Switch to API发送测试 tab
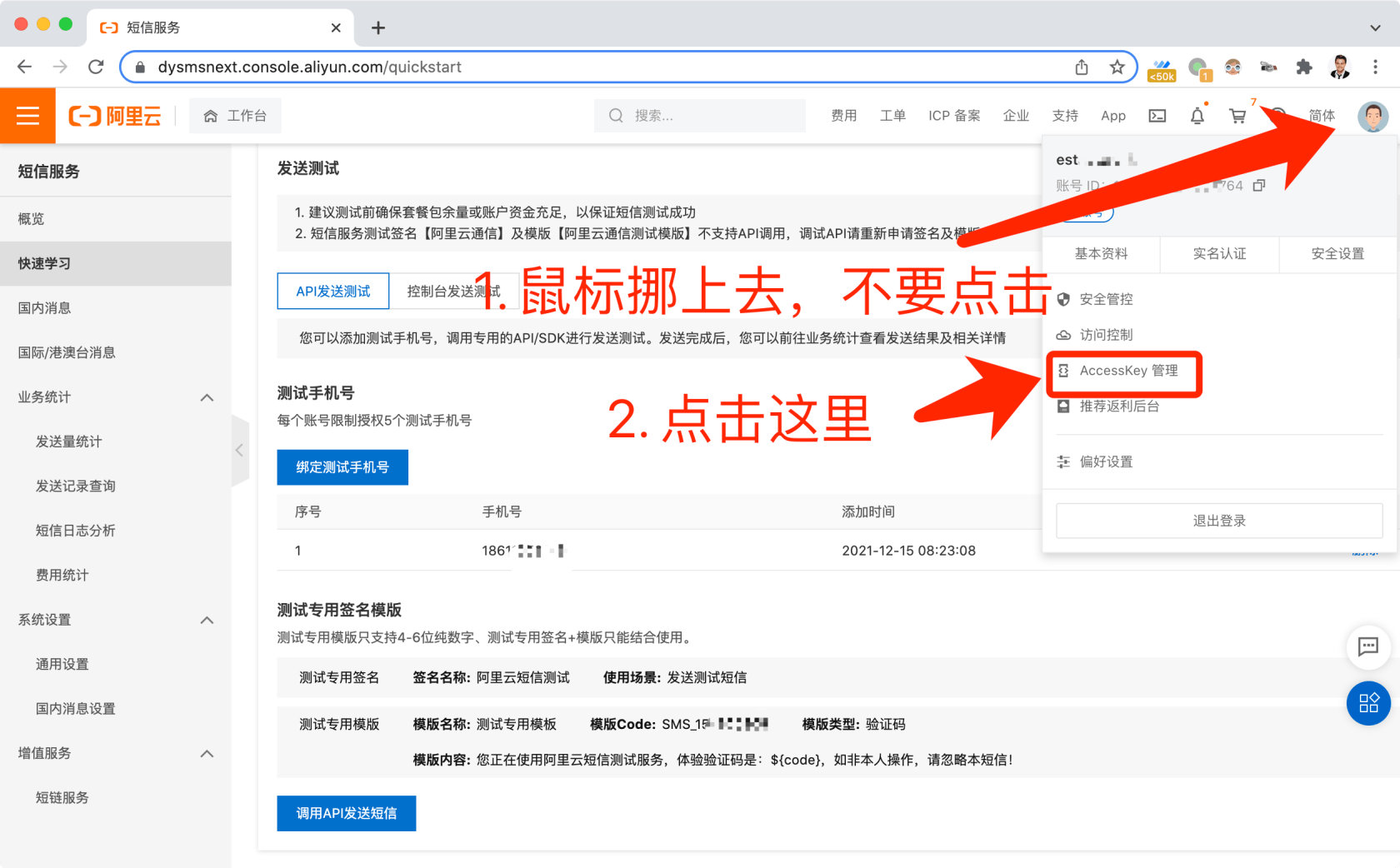 point(333,291)
